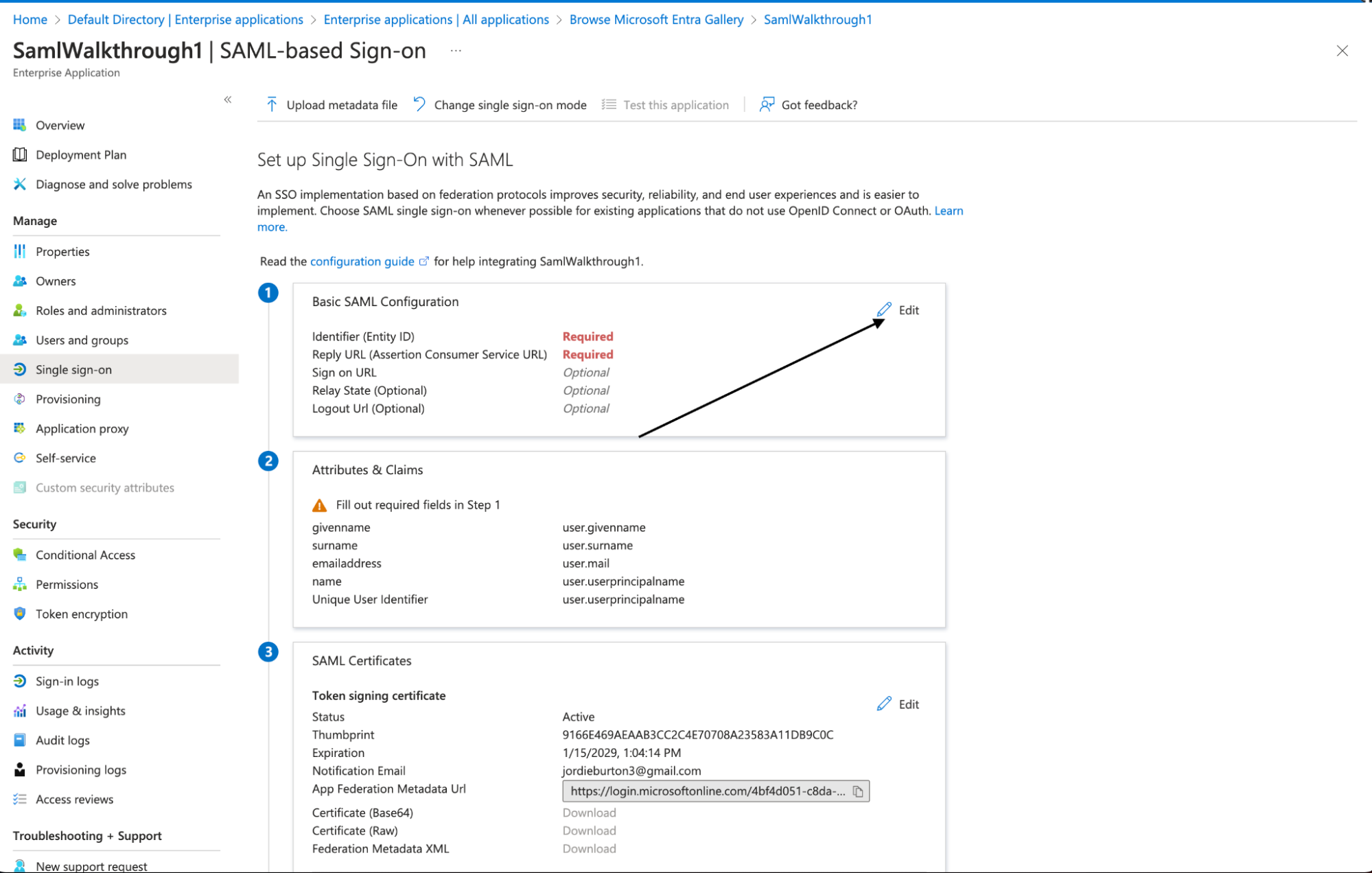Click Change single sign-on mode button
Viewport: 1372px width, 873px height.
pyautogui.click(x=500, y=104)
